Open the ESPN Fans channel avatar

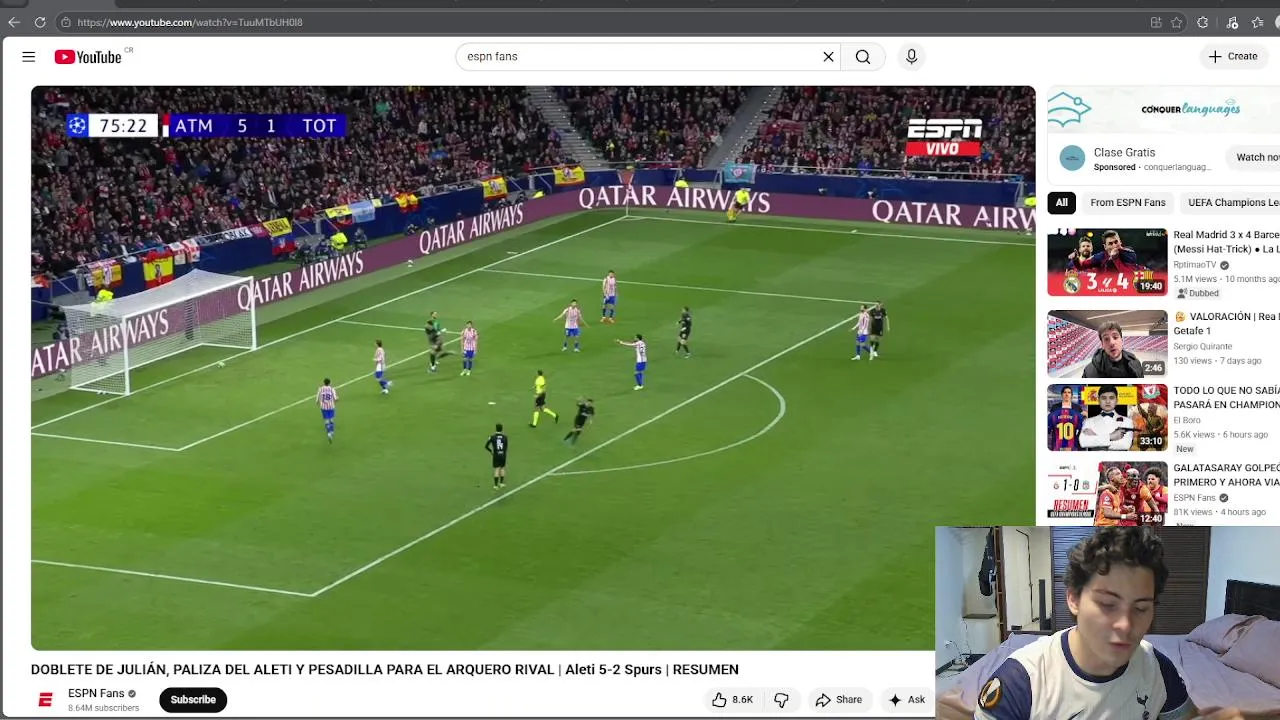pos(45,700)
